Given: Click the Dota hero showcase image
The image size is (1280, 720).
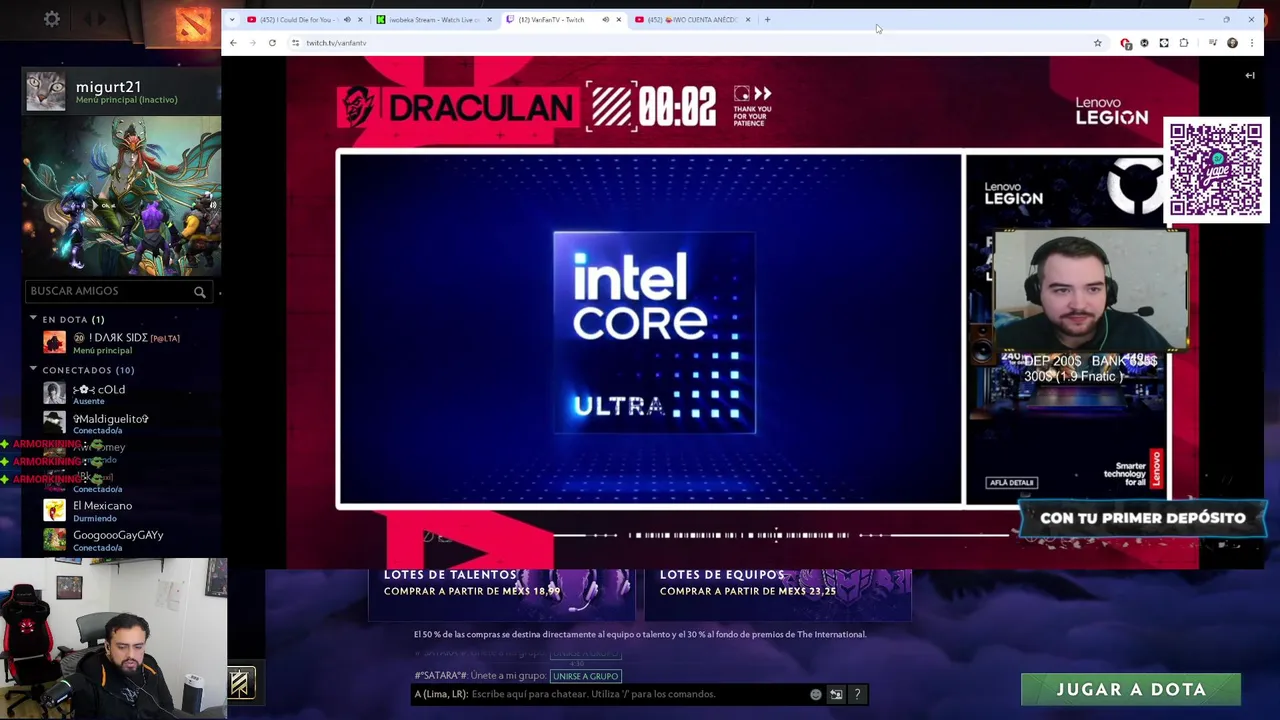Looking at the screenshot, I should [122, 196].
